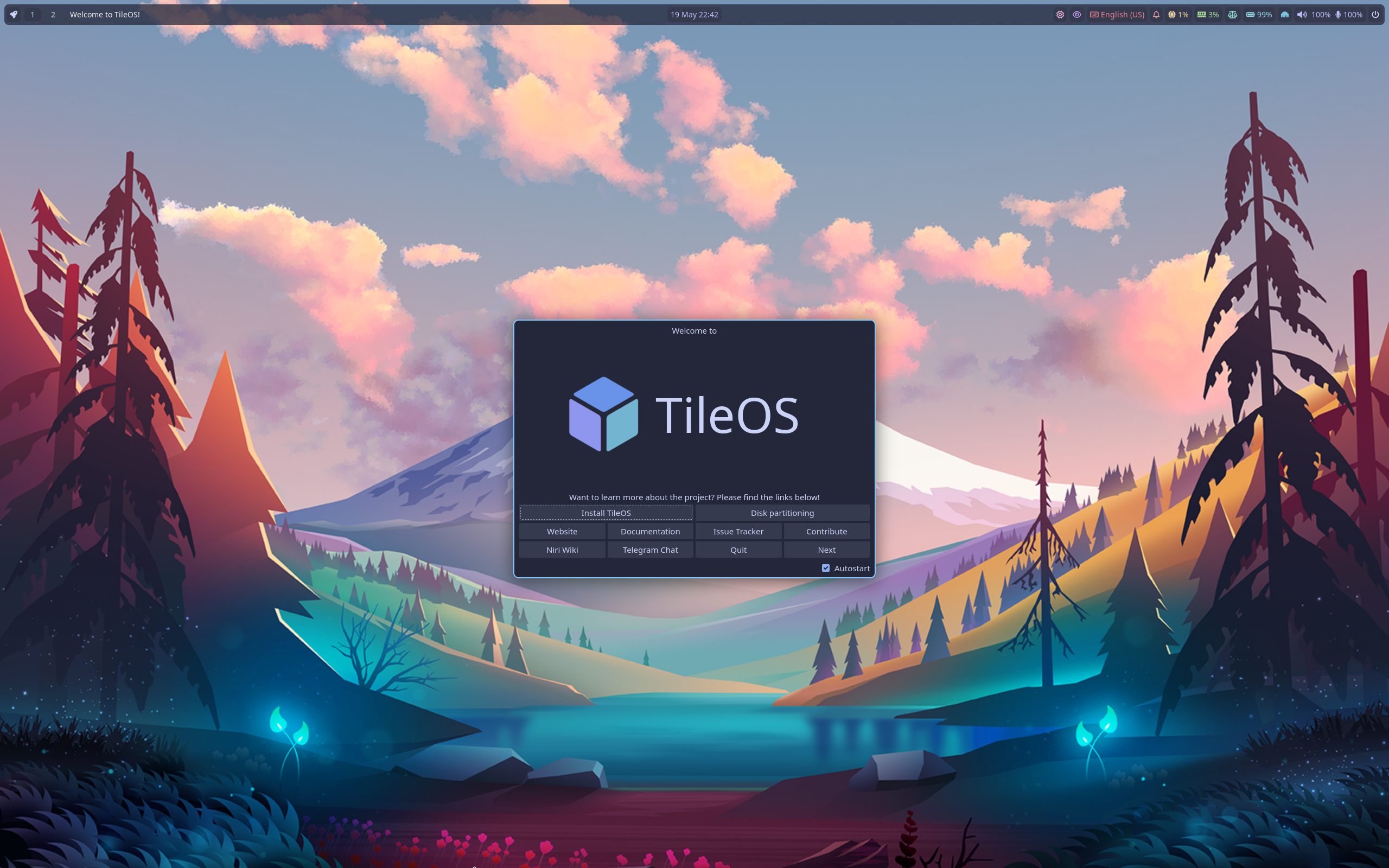This screenshot has height=868, width=1389.
Task: Click the speaker 100% volume value
Action: 1321,14
